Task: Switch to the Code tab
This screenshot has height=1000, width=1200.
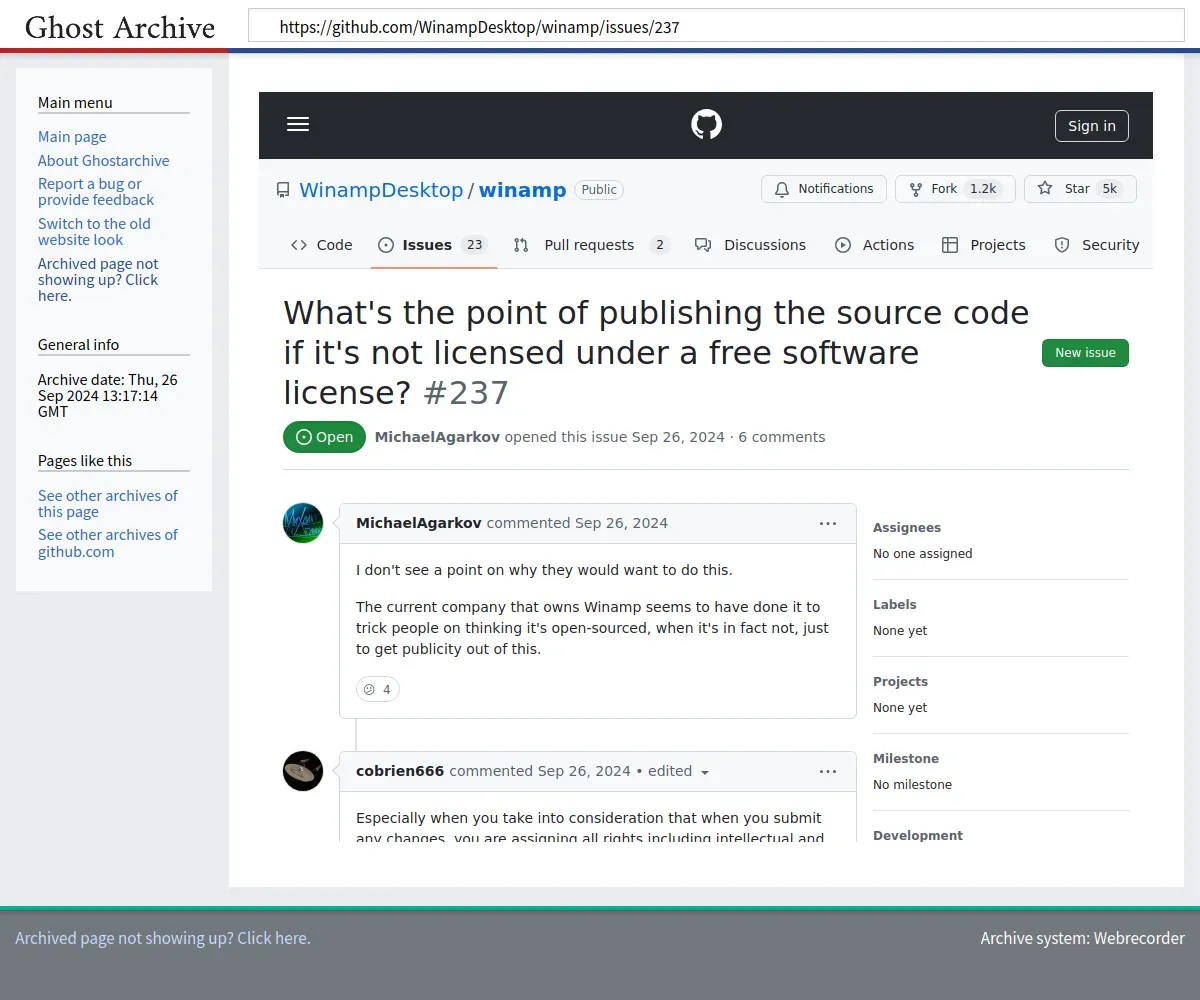Action: pyautogui.click(x=322, y=245)
